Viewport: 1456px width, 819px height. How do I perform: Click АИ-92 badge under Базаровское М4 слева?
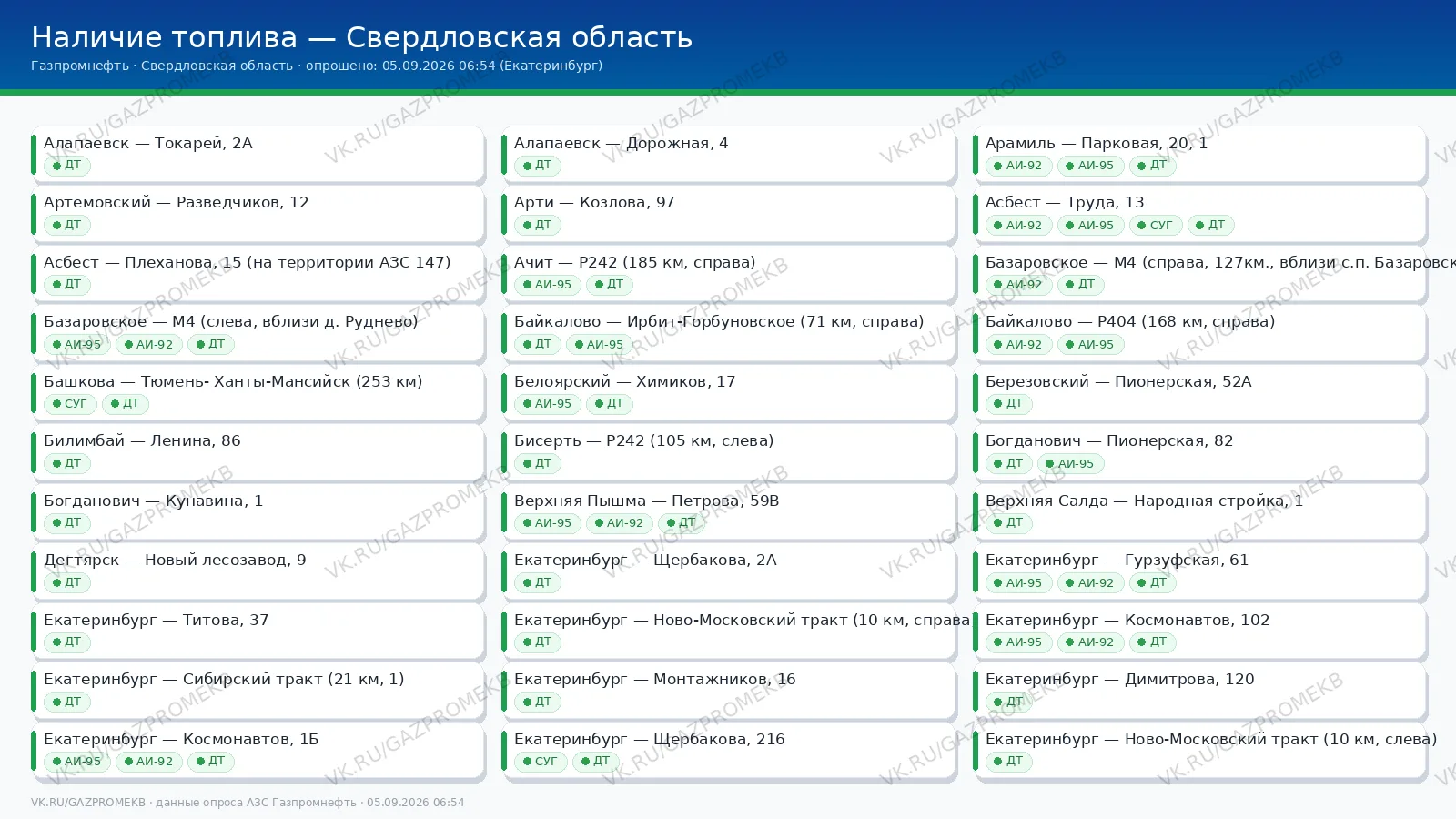click(149, 344)
